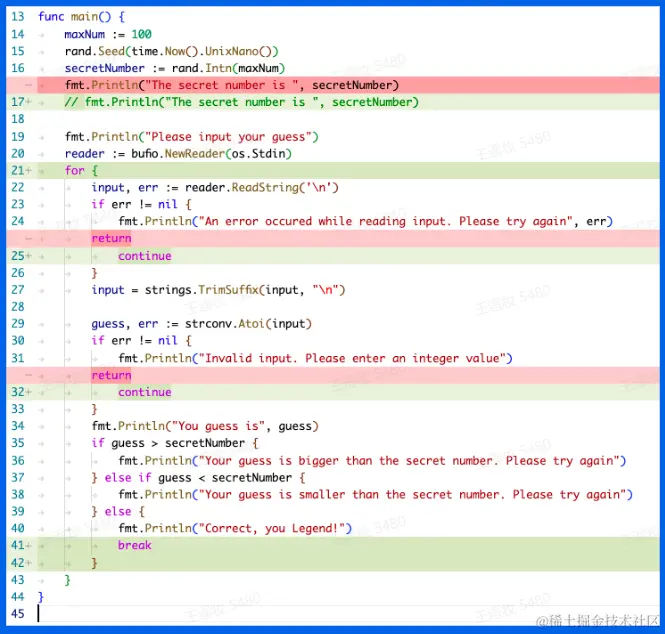The width and height of the screenshot is (665, 634).
Task: Click the removed 'return' above line 25
Action: coord(111,238)
